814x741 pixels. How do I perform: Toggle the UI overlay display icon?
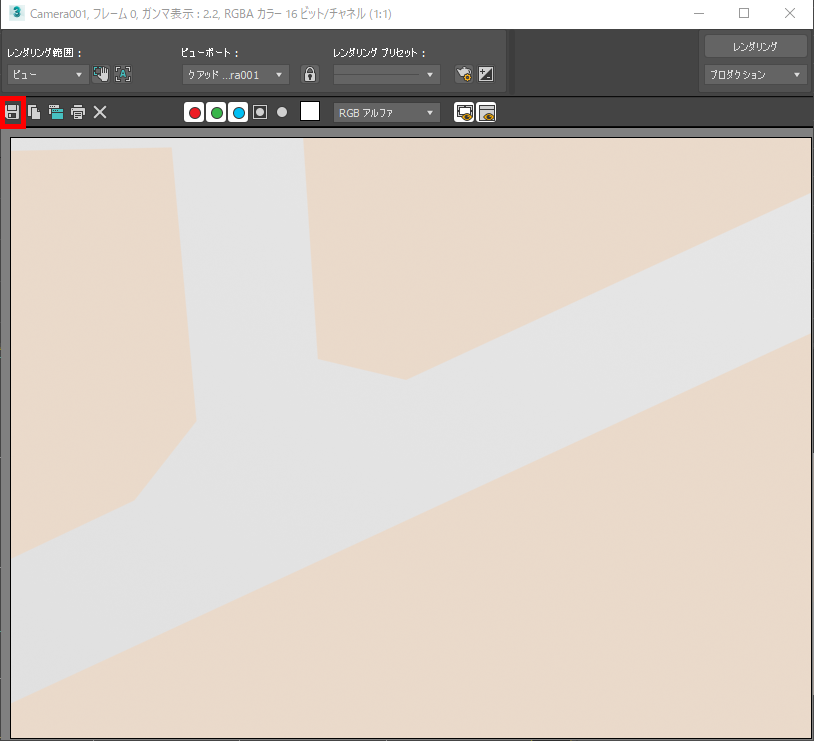464,112
